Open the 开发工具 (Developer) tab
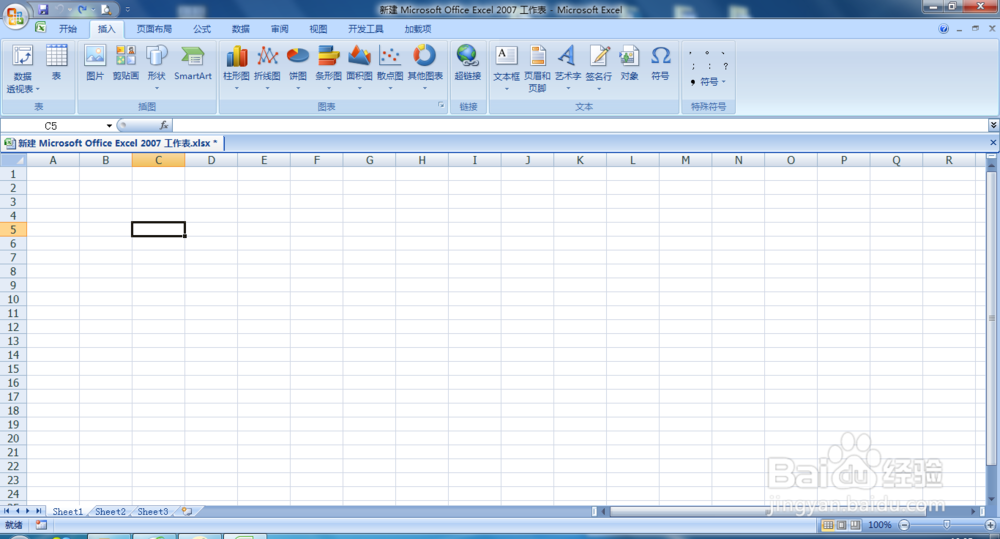Image resolution: width=1000 pixels, height=539 pixels. point(366,29)
